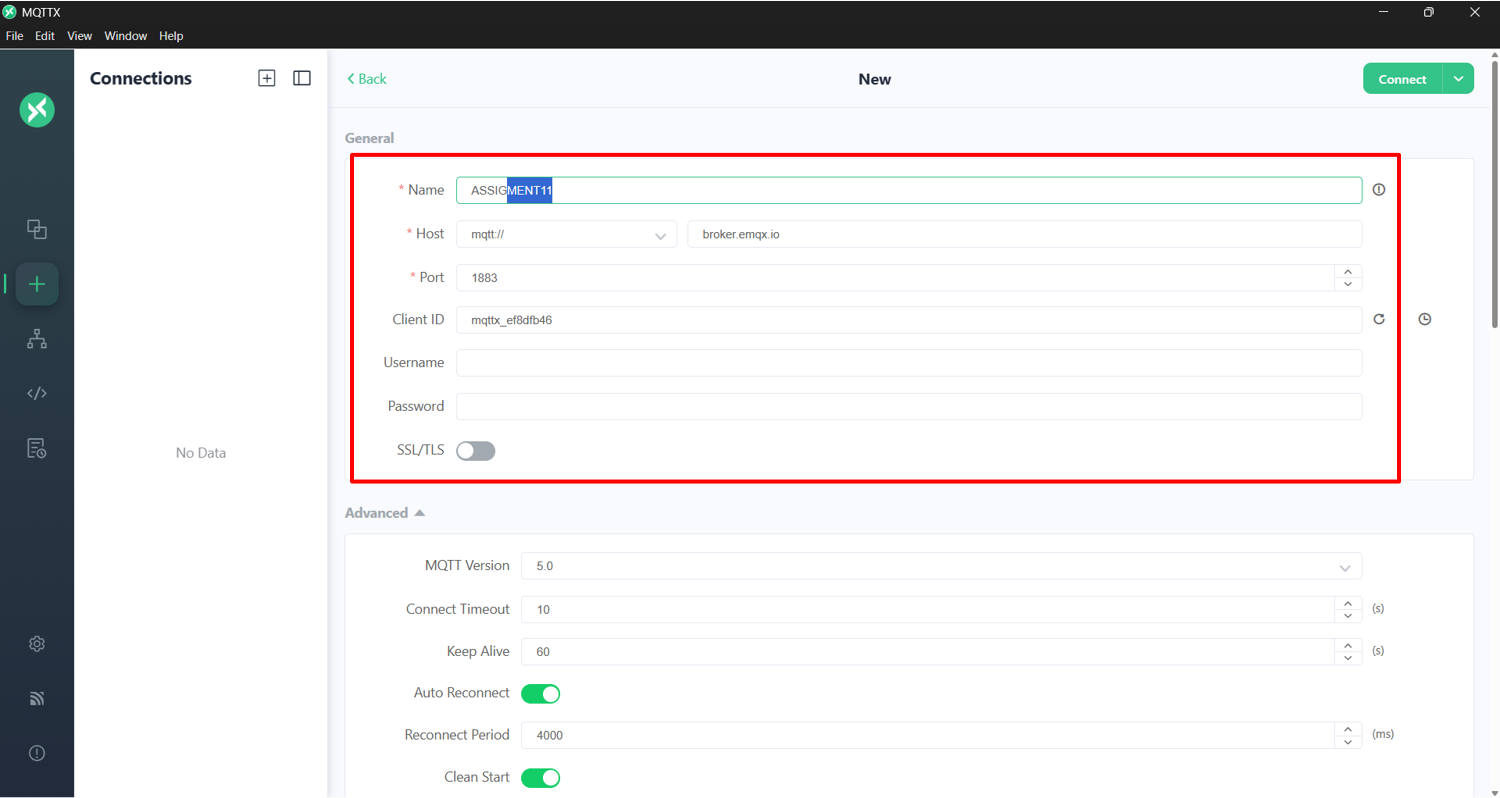Click the General section heading
Image resolution: width=1500 pixels, height=798 pixels.
coord(370,138)
